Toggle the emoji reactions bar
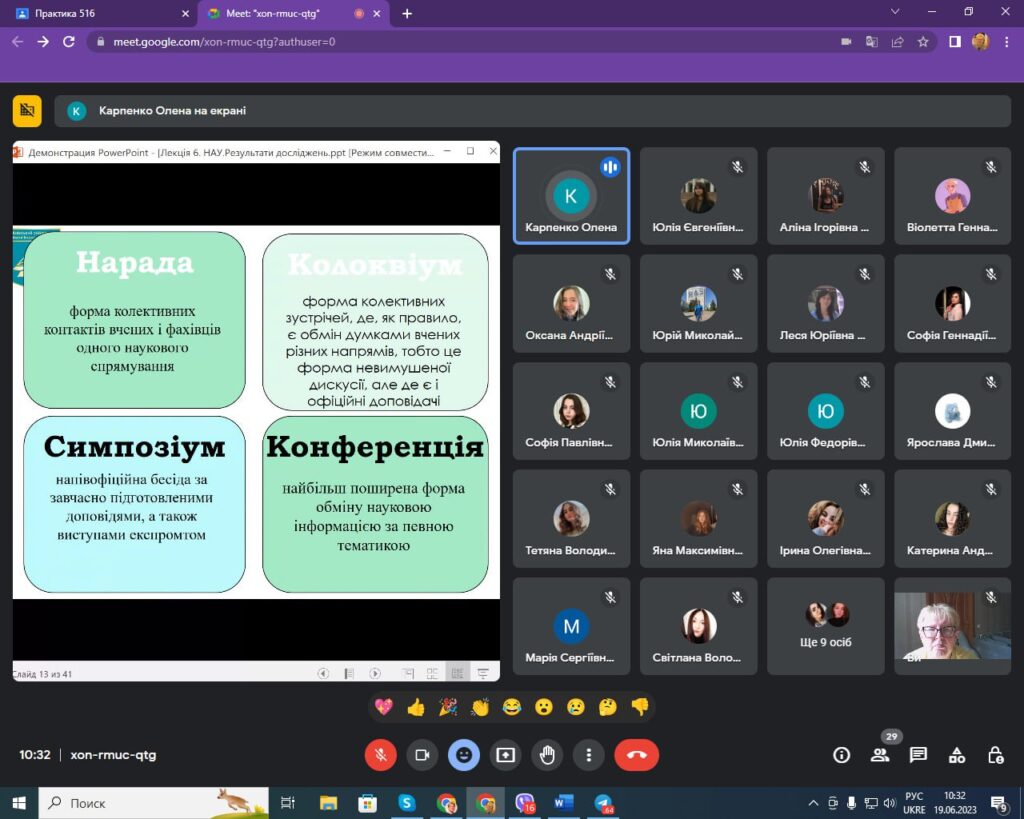Screen dimensions: 1024x819 [x=463, y=755]
